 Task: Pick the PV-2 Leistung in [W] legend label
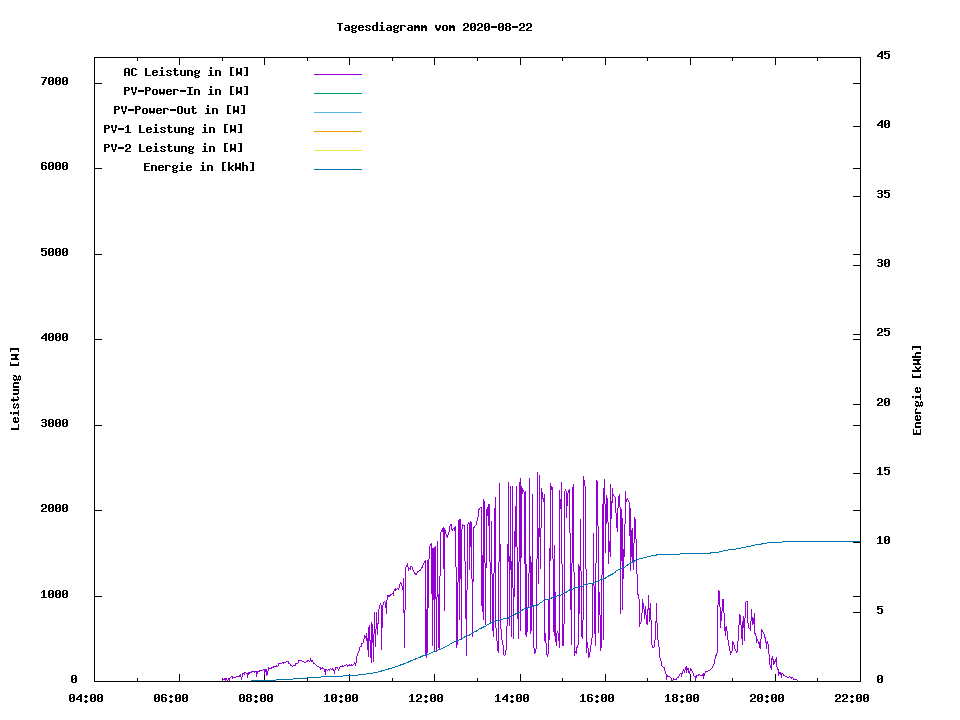173,148
